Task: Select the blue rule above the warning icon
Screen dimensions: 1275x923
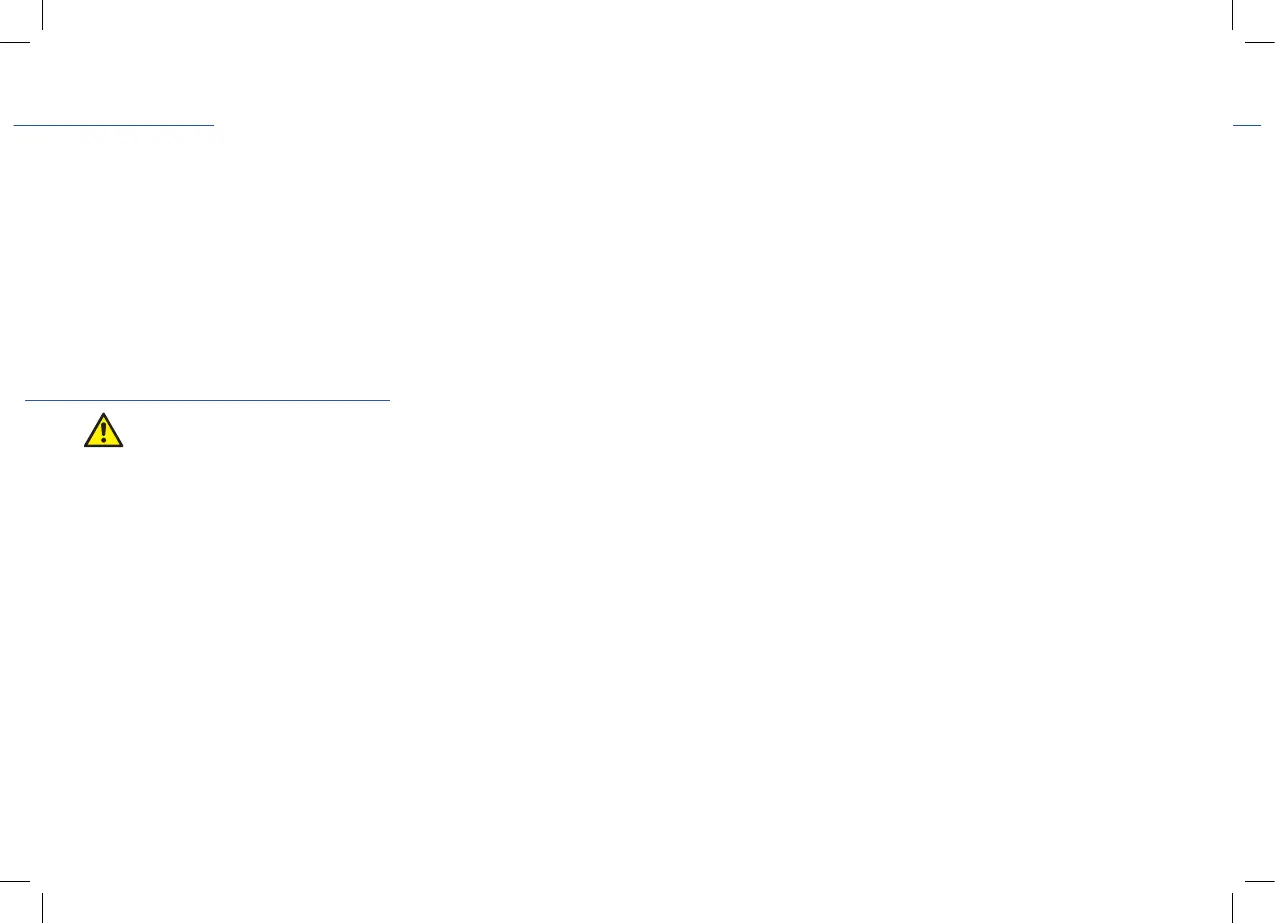Action: pos(207,400)
